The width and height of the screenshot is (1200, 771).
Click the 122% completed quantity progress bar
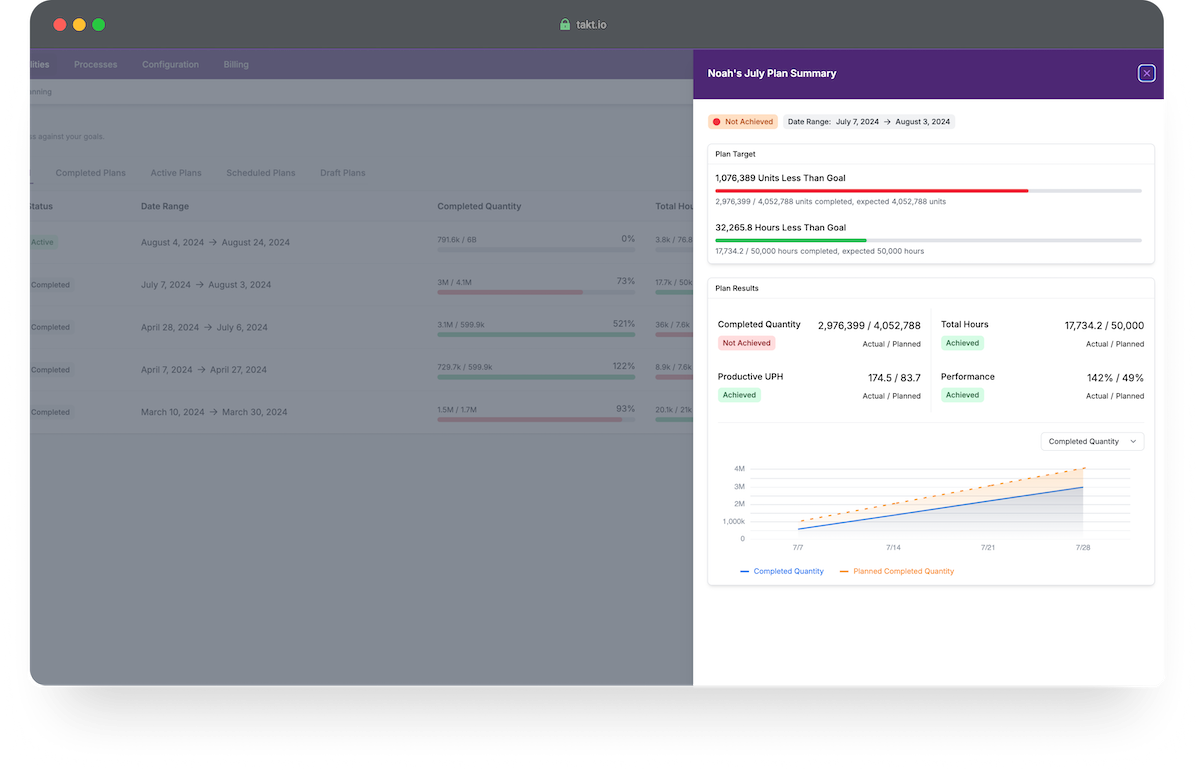tap(536, 377)
